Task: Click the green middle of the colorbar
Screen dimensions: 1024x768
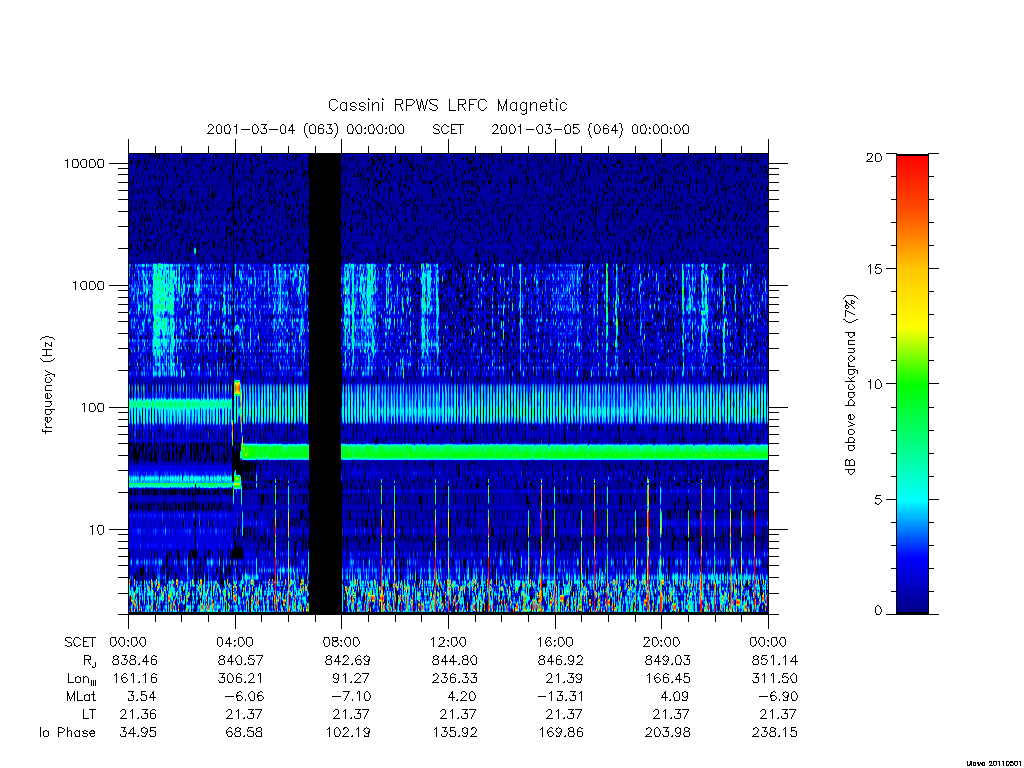Action: (912, 385)
